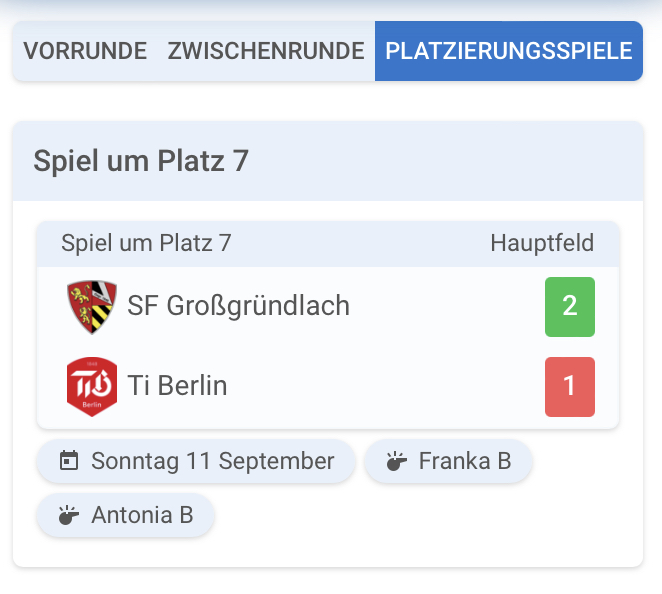The height and width of the screenshot is (594, 662).
Task: Click the Hauptfeld field label
Action: [x=542, y=243]
